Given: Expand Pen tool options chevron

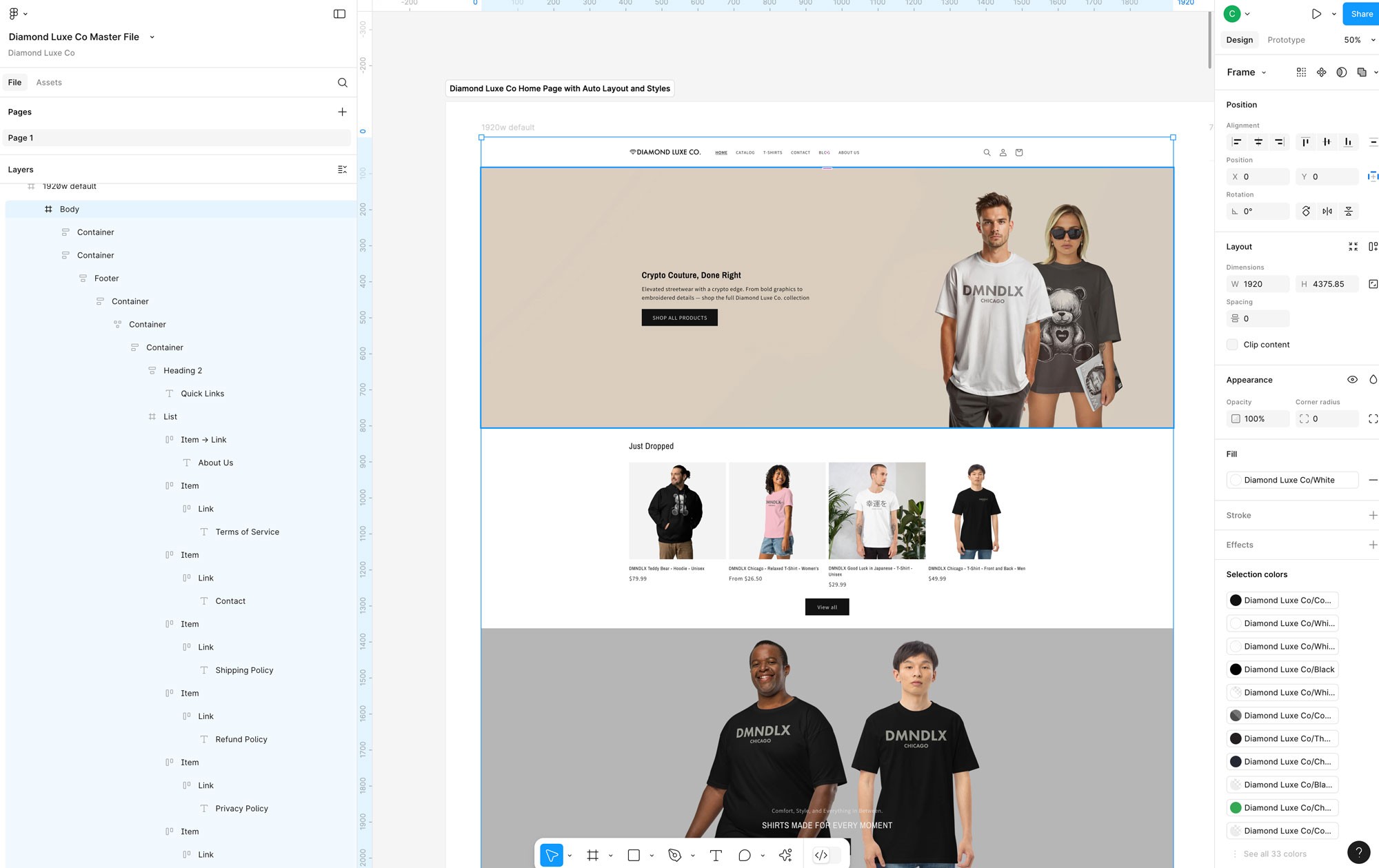Looking at the screenshot, I should (x=693, y=856).
